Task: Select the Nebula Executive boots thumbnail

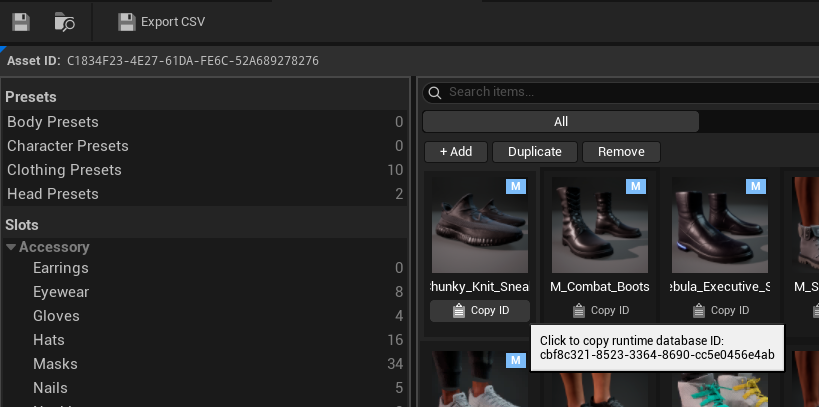Action: pos(720,225)
